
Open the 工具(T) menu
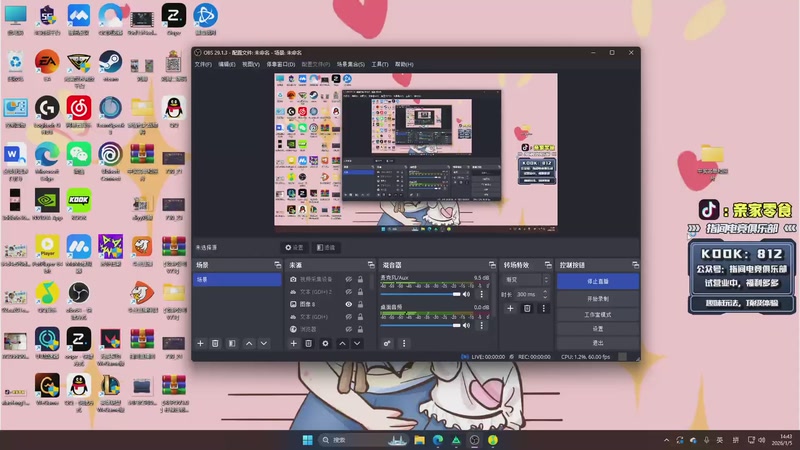point(380,64)
